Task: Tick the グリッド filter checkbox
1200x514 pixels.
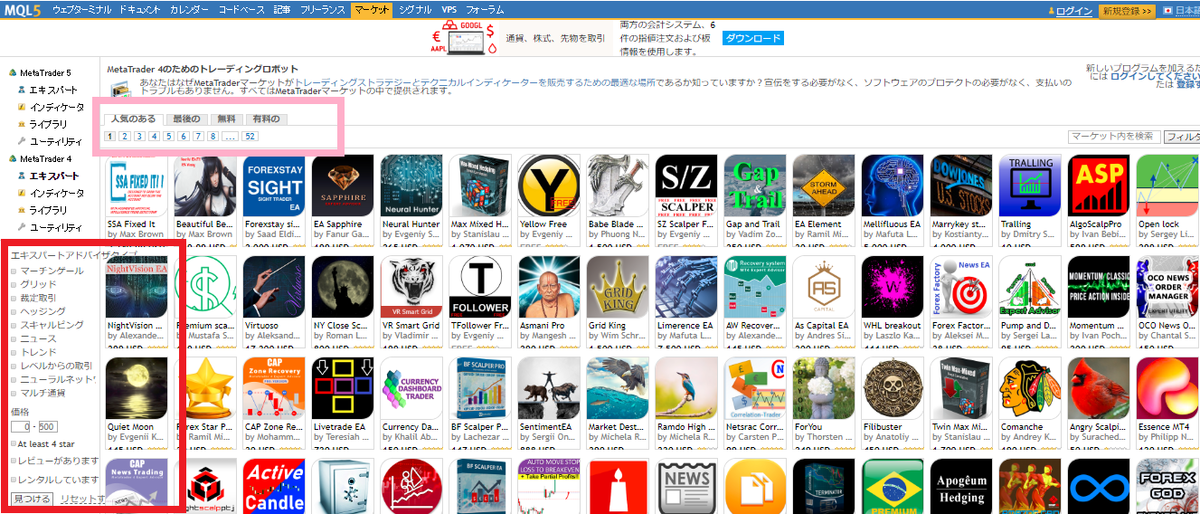Action: pos(12,285)
